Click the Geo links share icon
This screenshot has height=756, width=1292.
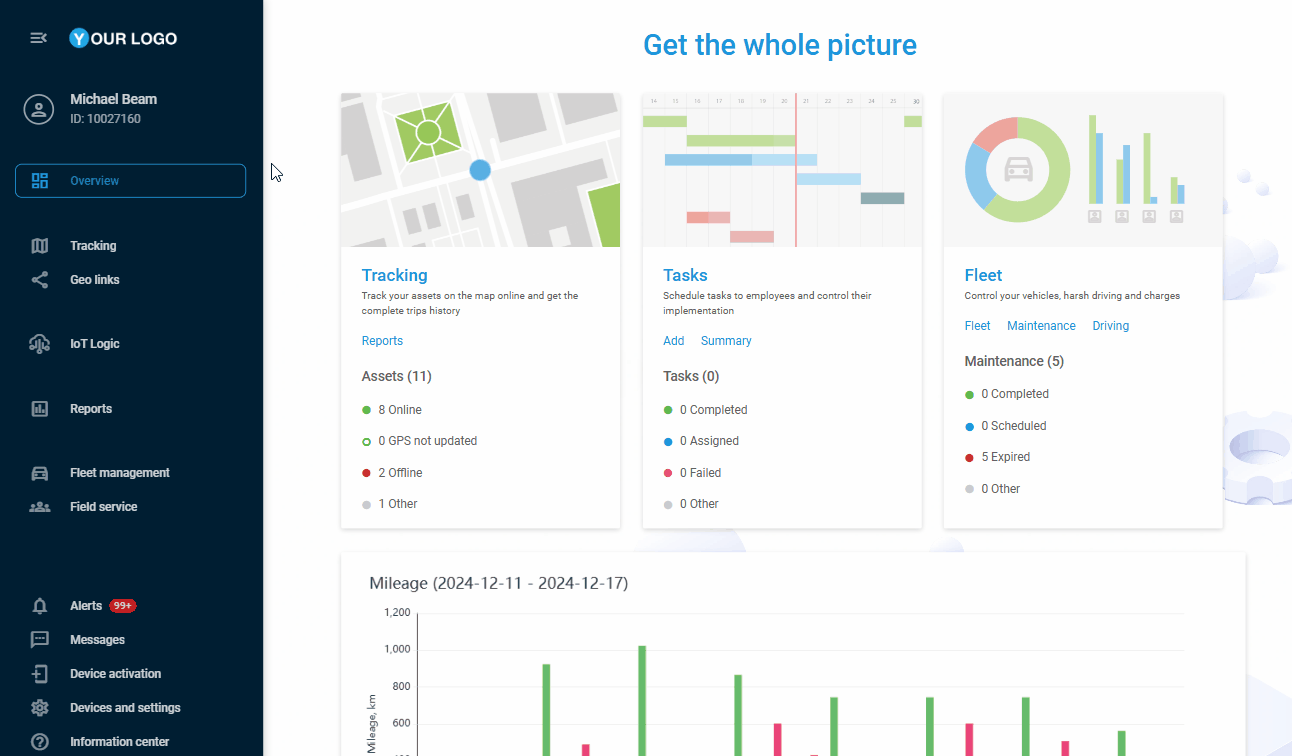(x=40, y=280)
